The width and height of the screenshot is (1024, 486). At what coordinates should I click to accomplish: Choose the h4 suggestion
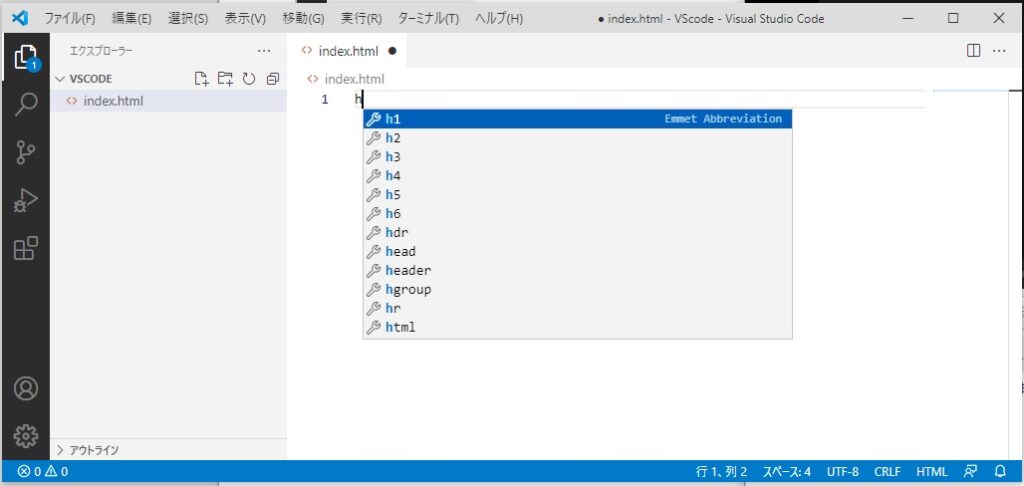(577, 176)
